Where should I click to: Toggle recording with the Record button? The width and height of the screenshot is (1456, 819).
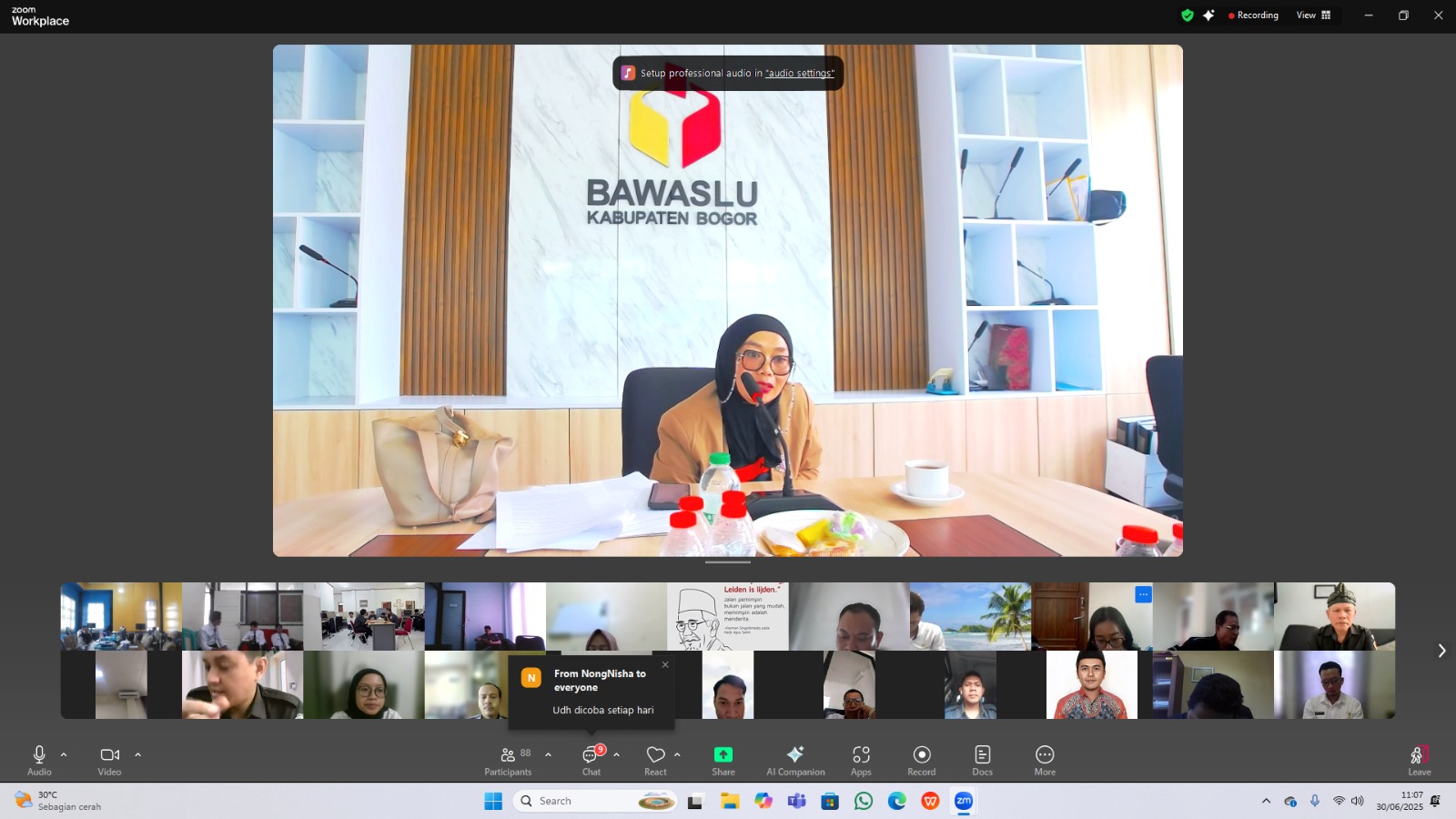click(x=921, y=760)
